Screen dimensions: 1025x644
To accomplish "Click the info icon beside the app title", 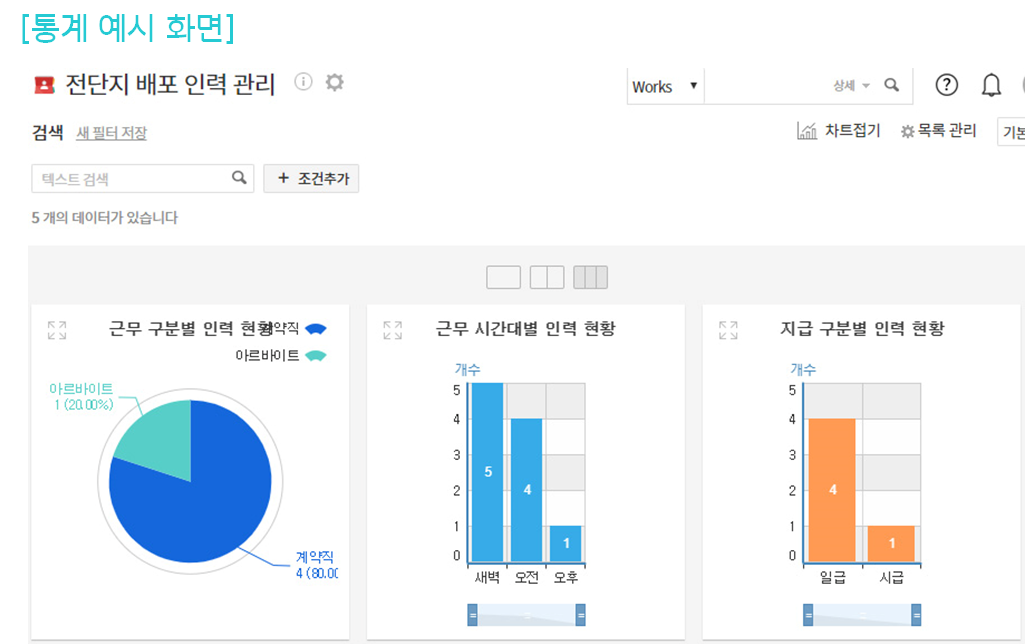I will pyautogui.click(x=303, y=82).
